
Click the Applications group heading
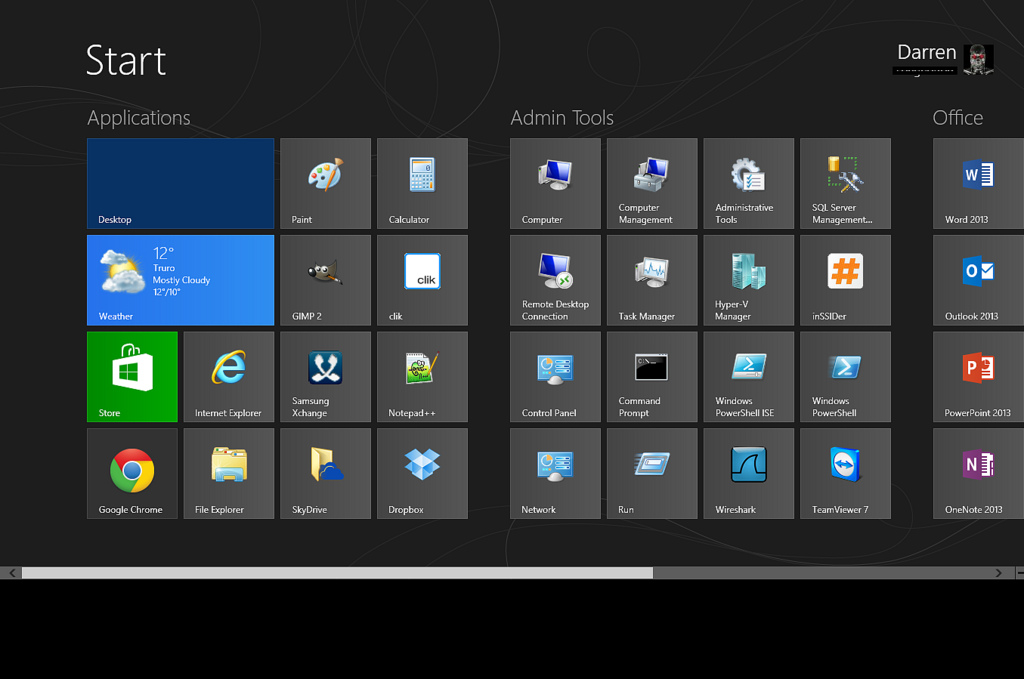(138, 118)
